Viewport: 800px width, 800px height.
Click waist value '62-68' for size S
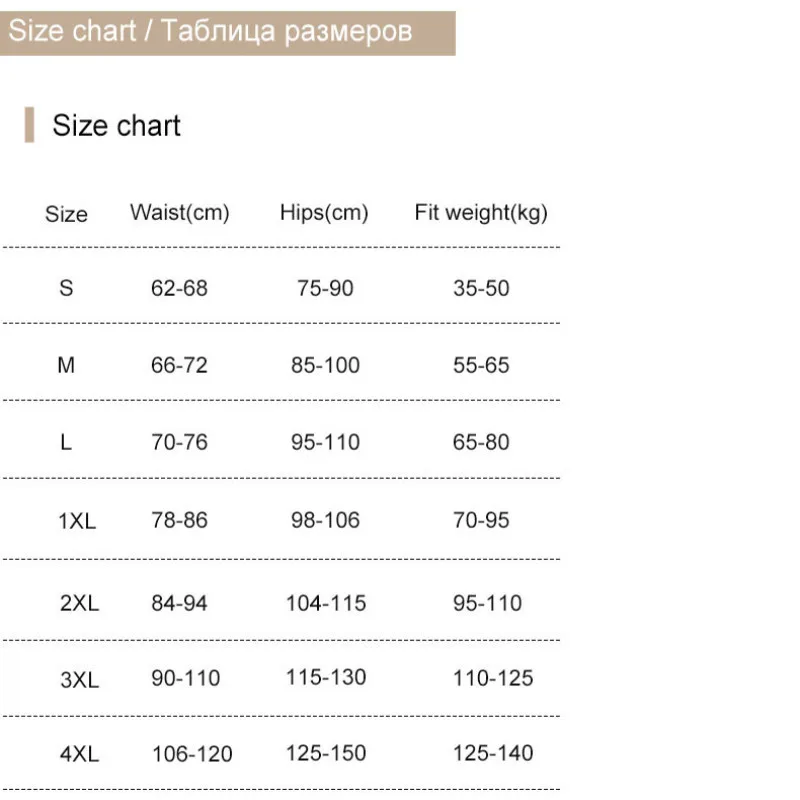179,288
